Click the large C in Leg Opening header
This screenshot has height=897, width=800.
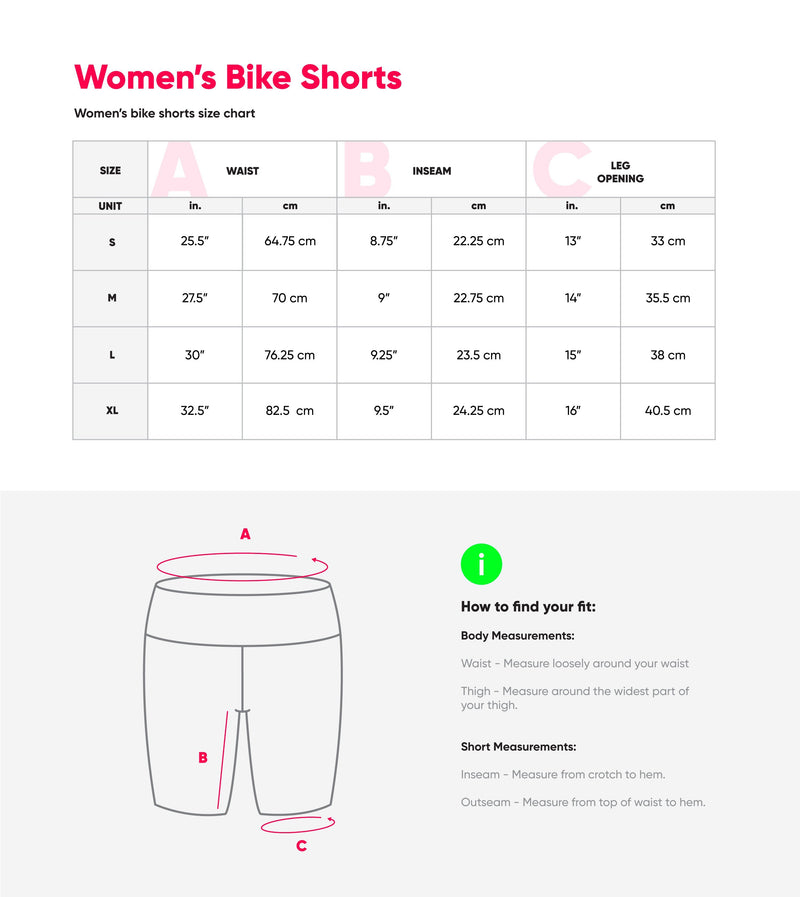(x=562, y=169)
